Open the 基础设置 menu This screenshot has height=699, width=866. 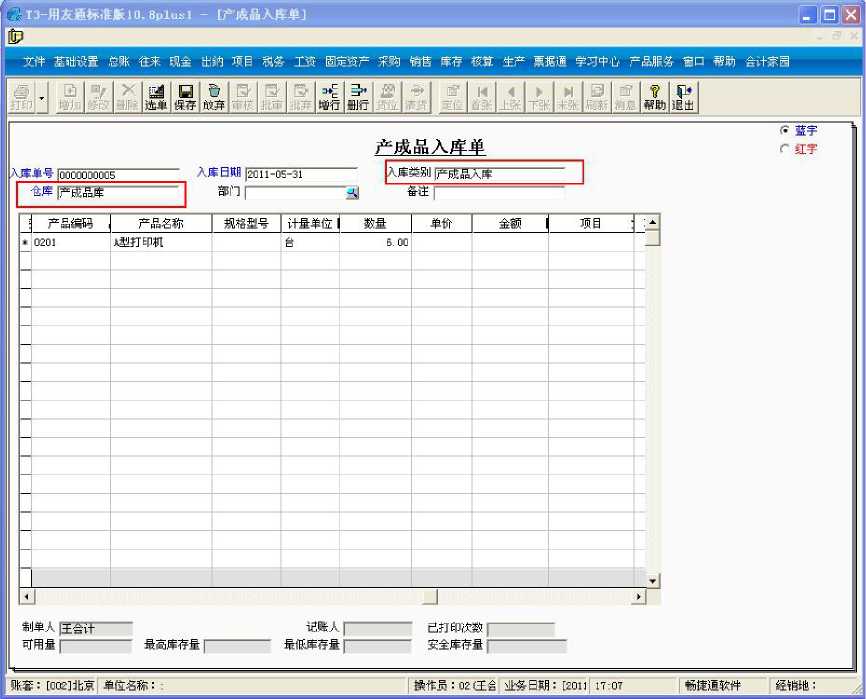click(x=76, y=61)
